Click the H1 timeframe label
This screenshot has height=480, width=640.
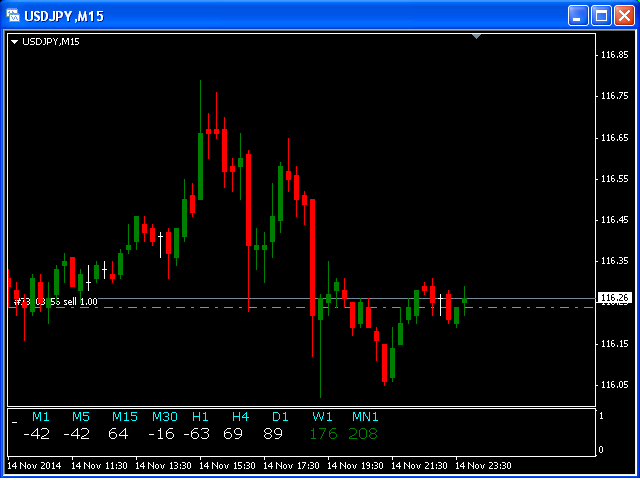coord(200,417)
